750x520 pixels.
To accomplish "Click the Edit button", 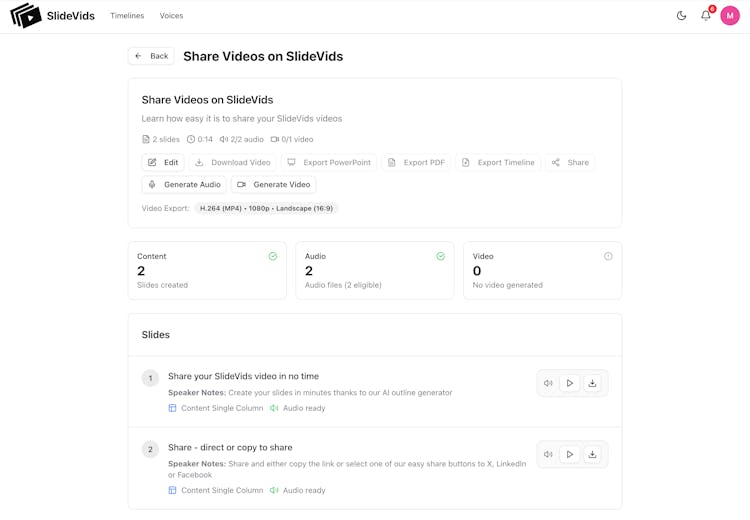I will click(x=163, y=162).
